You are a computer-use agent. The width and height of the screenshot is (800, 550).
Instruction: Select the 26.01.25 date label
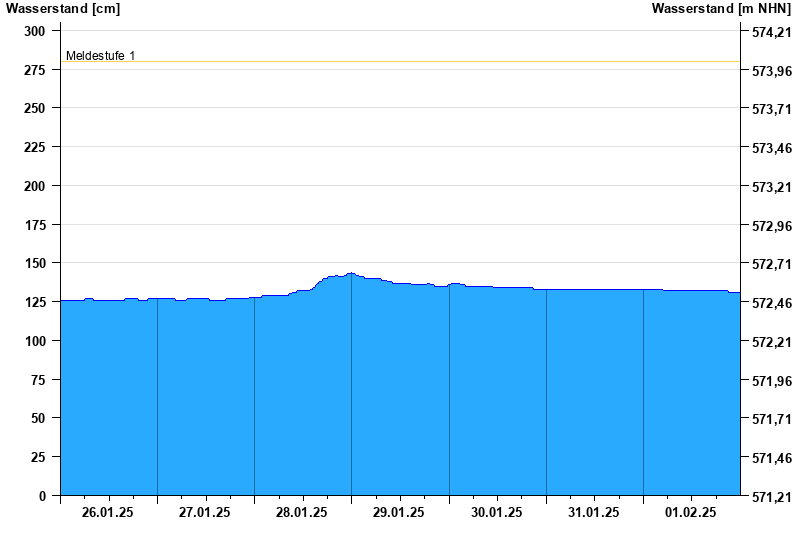108,512
